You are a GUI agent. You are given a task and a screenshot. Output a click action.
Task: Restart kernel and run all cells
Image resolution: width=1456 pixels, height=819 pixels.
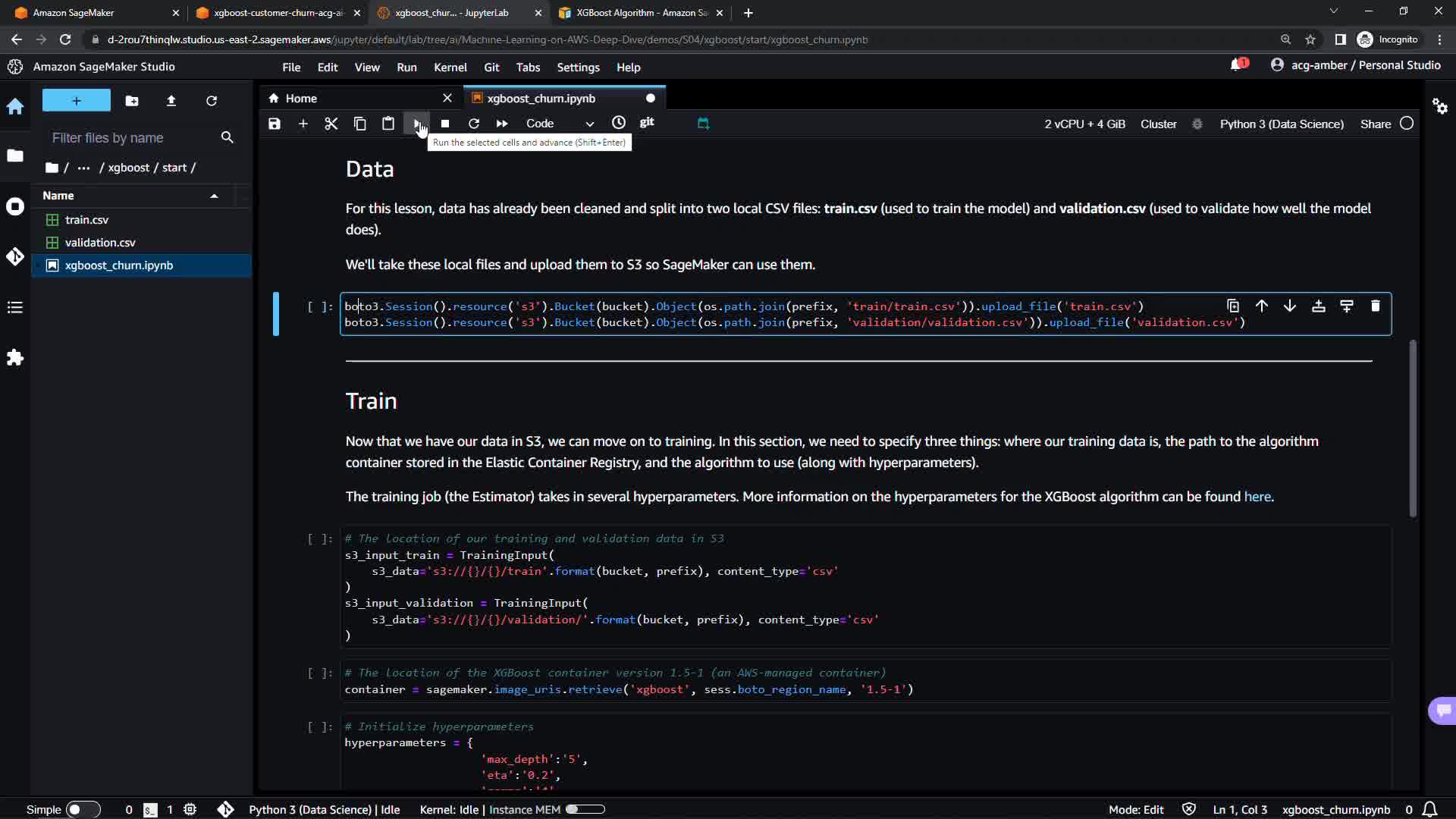click(x=502, y=124)
